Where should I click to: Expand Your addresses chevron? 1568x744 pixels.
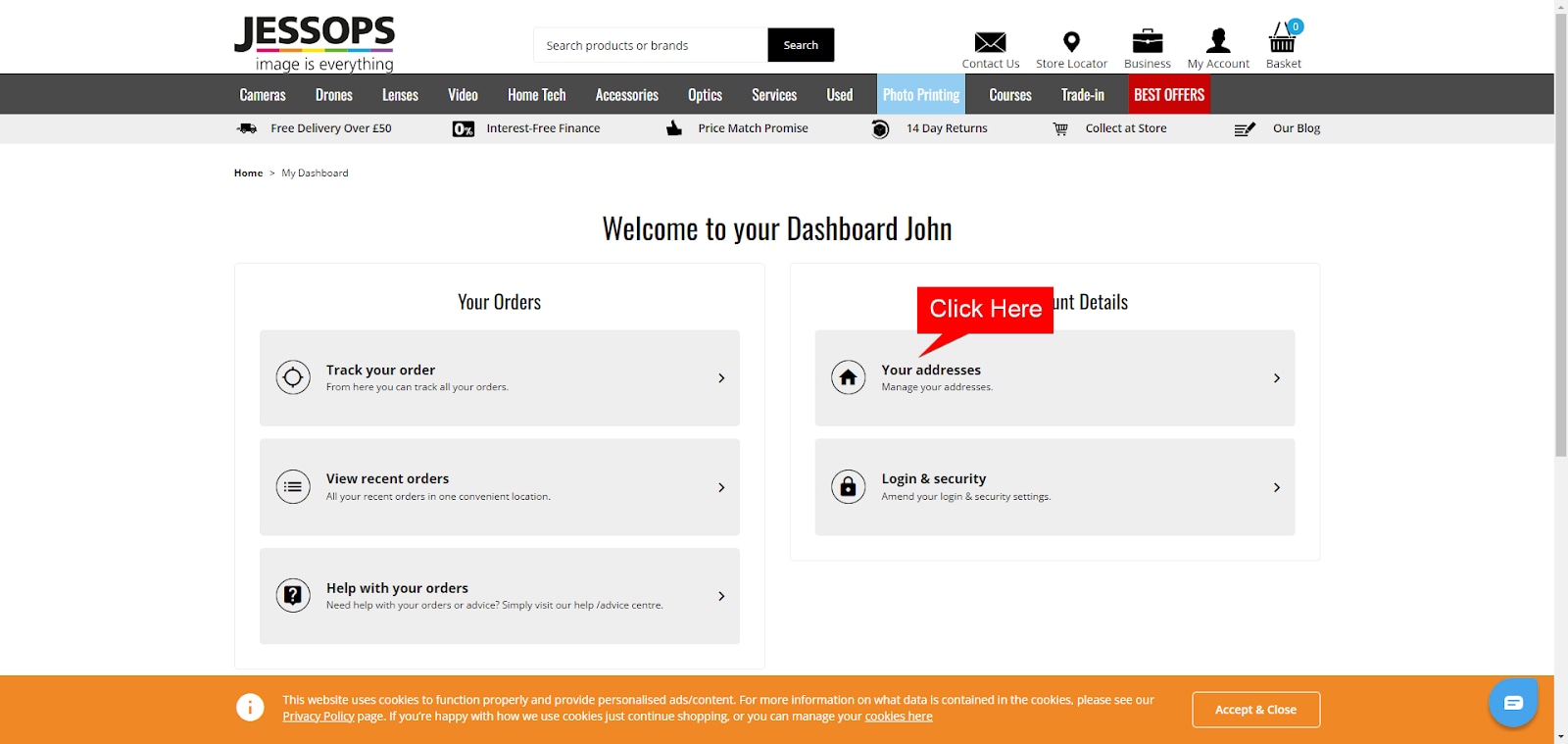(x=1276, y=378)
